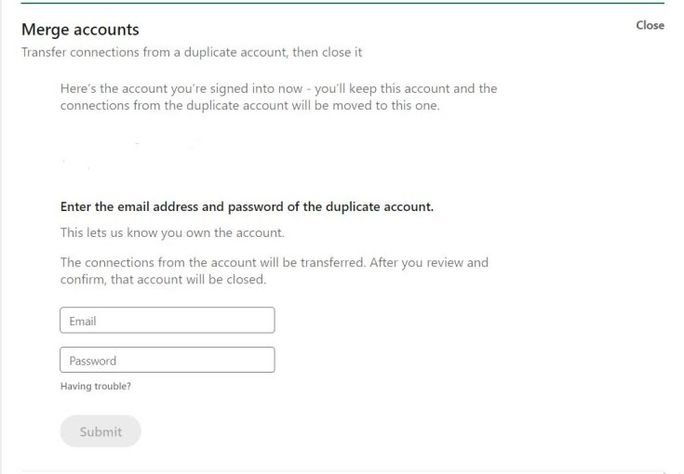Focus the Email input field
This screenshot has width=684, height=474.
tap(167, 320)
